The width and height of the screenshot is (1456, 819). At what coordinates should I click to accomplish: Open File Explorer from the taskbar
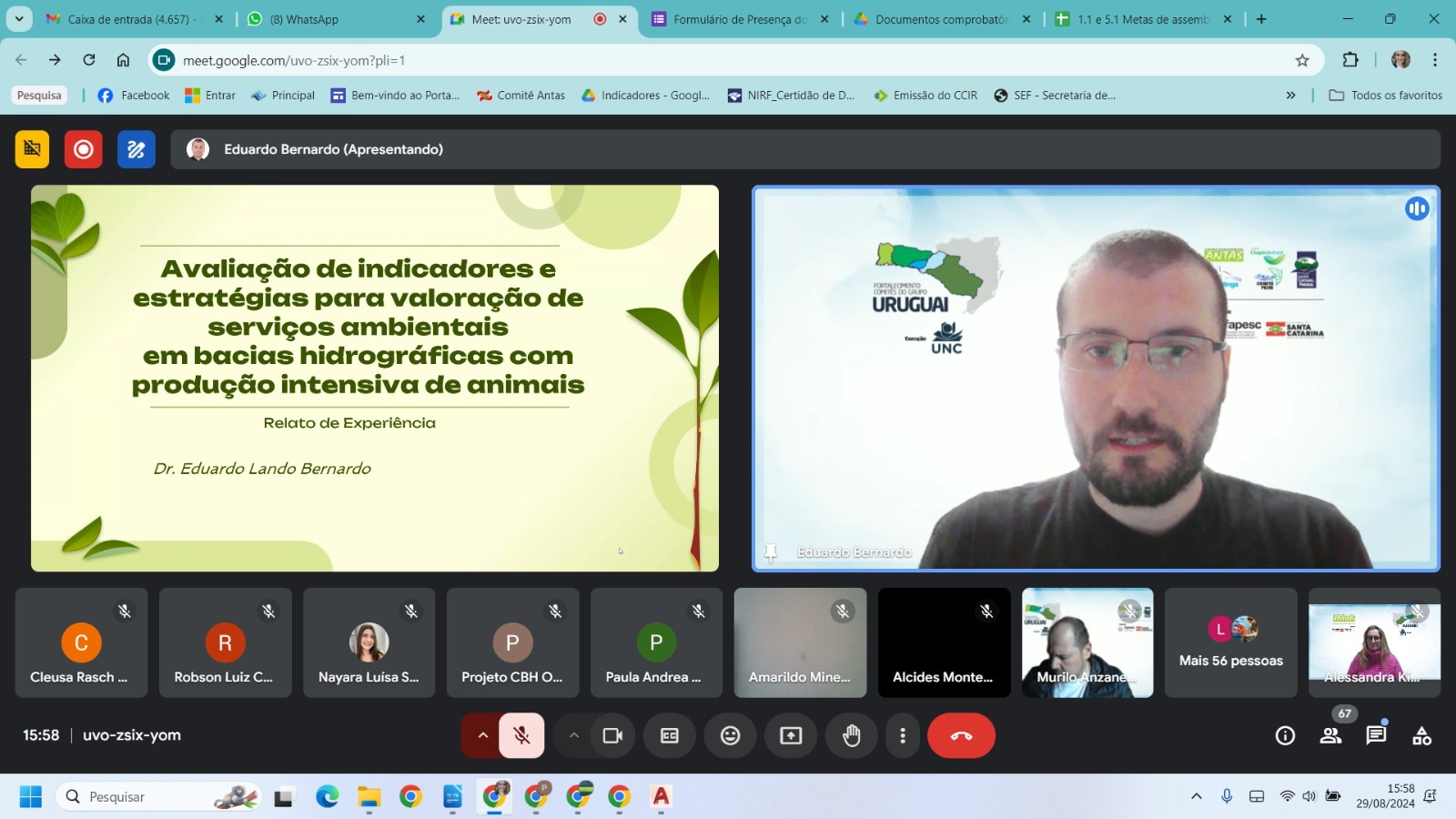click(369, 797)
